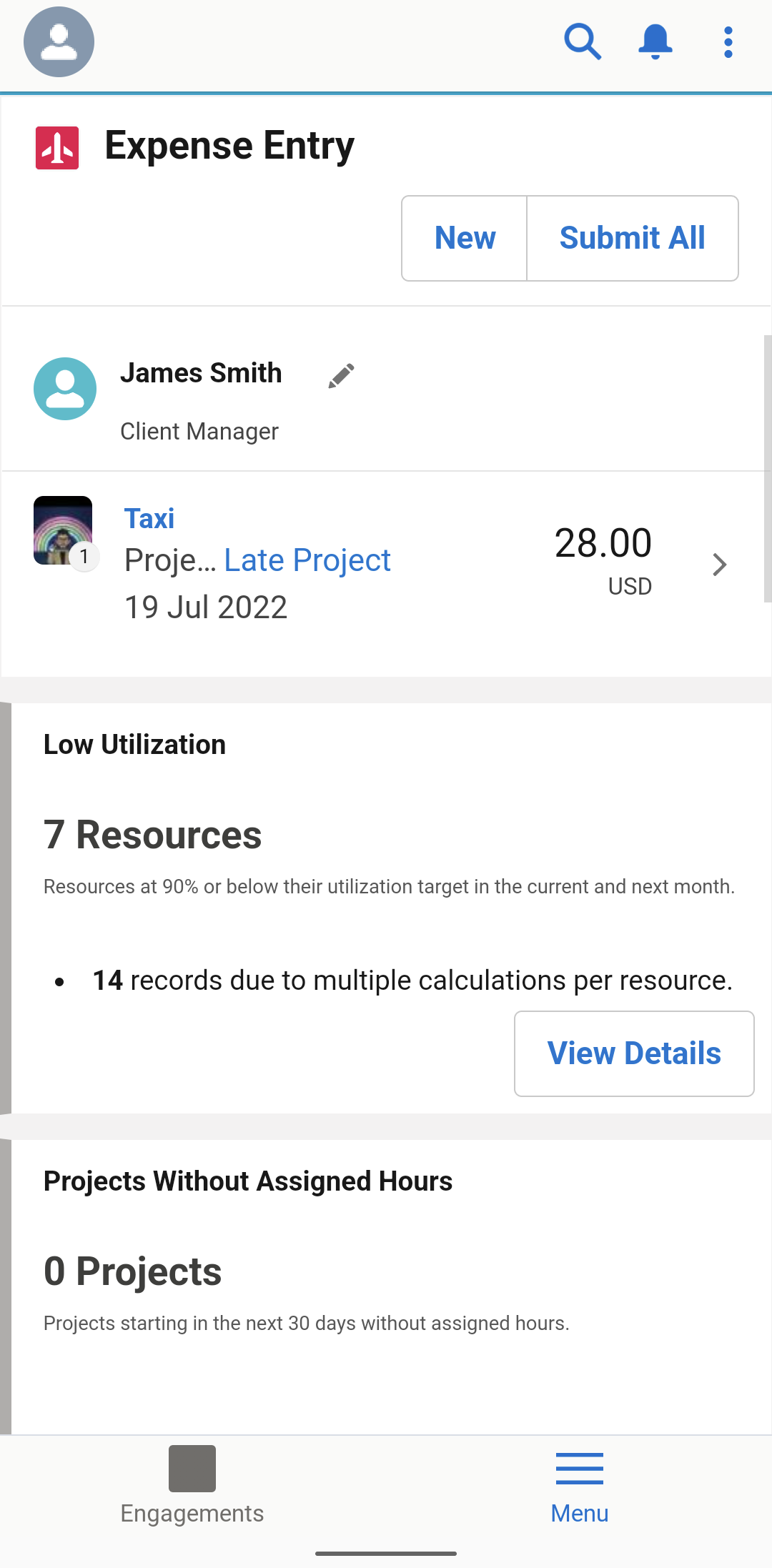Click the New expense button

tap(465, 238)
